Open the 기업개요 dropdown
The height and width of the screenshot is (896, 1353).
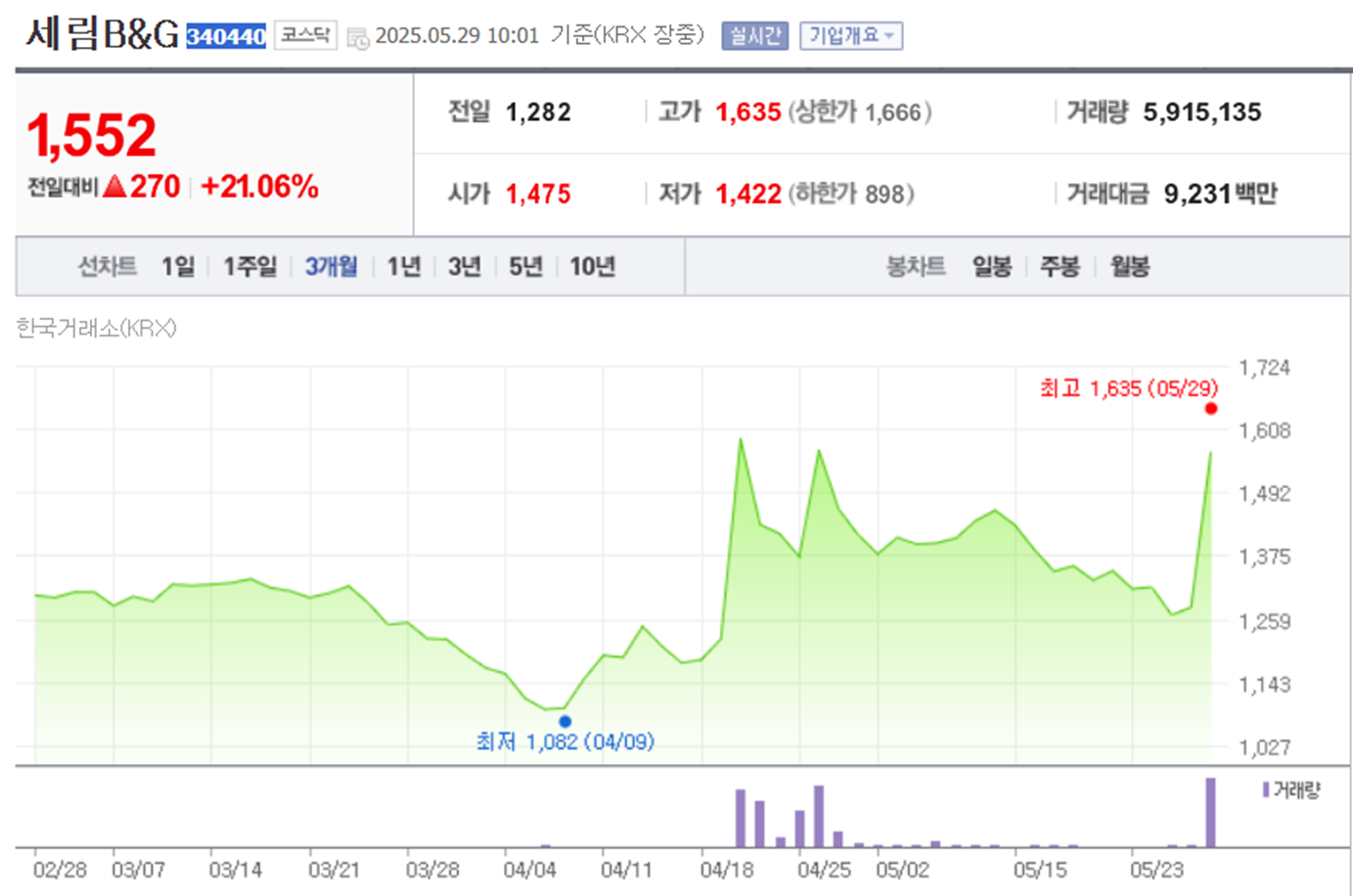(851, 36)
